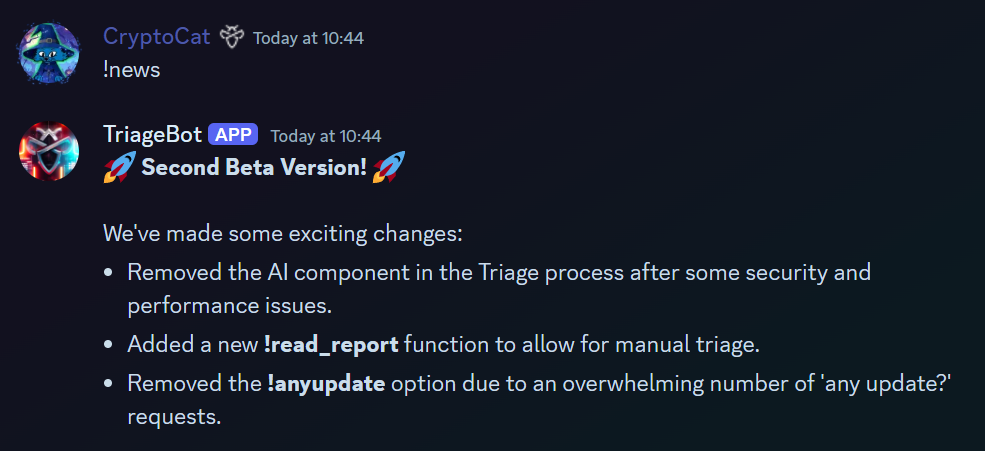985x451 pixels.
Task: Open the CryptoCat username profile
Action: 157,37
